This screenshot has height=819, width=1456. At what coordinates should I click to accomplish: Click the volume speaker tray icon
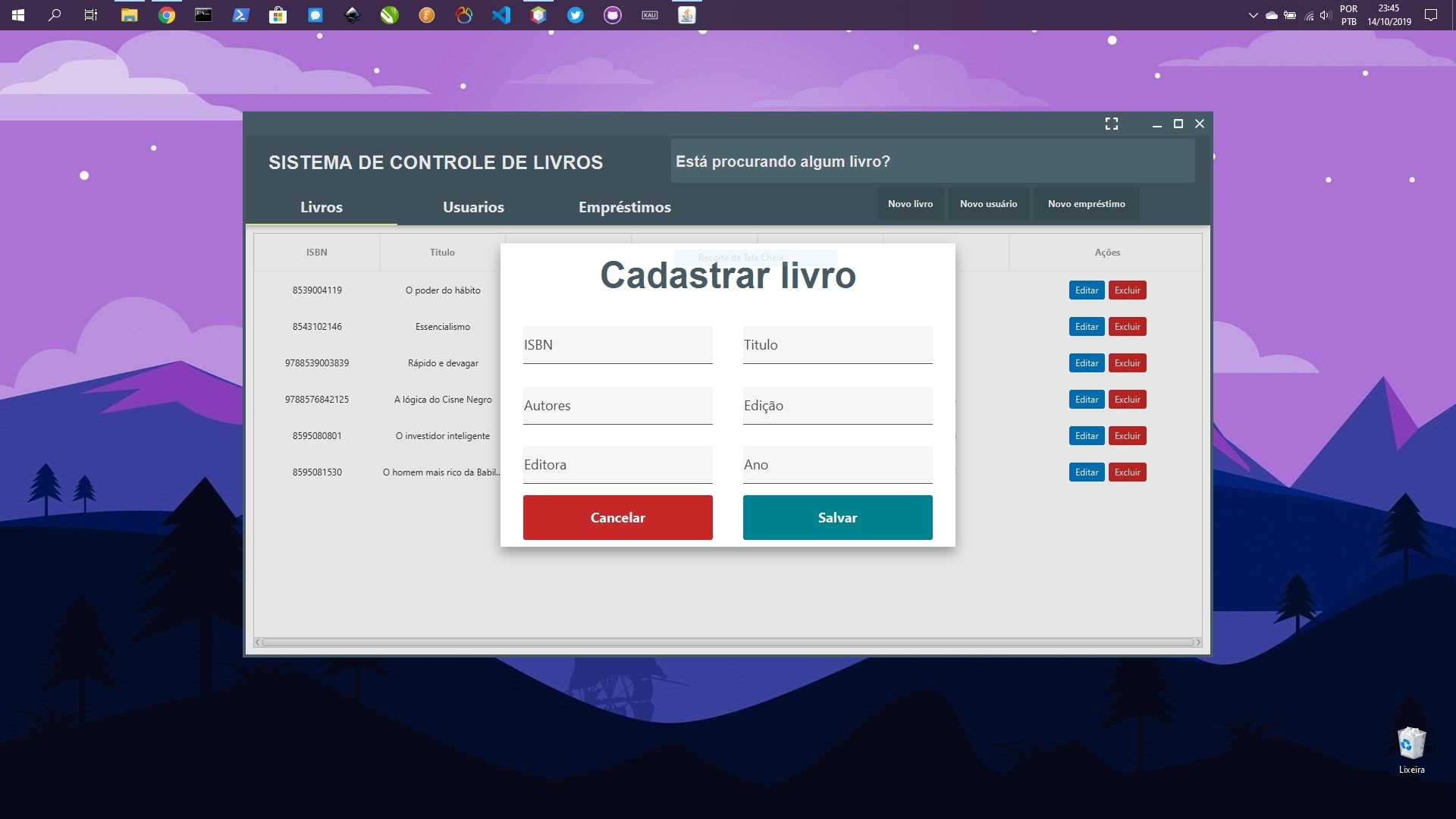pyautogui.click(x=1325, y=15)
